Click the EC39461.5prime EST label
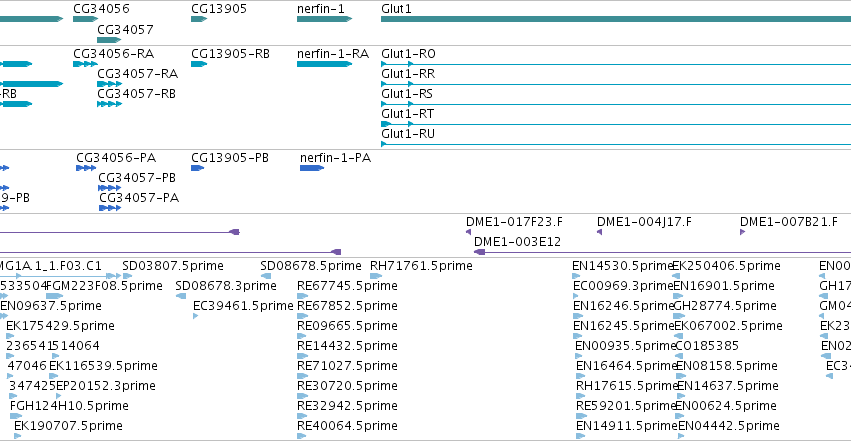Image resolution: width=851 pixels, height=441 pixels. tap(243, 306)
